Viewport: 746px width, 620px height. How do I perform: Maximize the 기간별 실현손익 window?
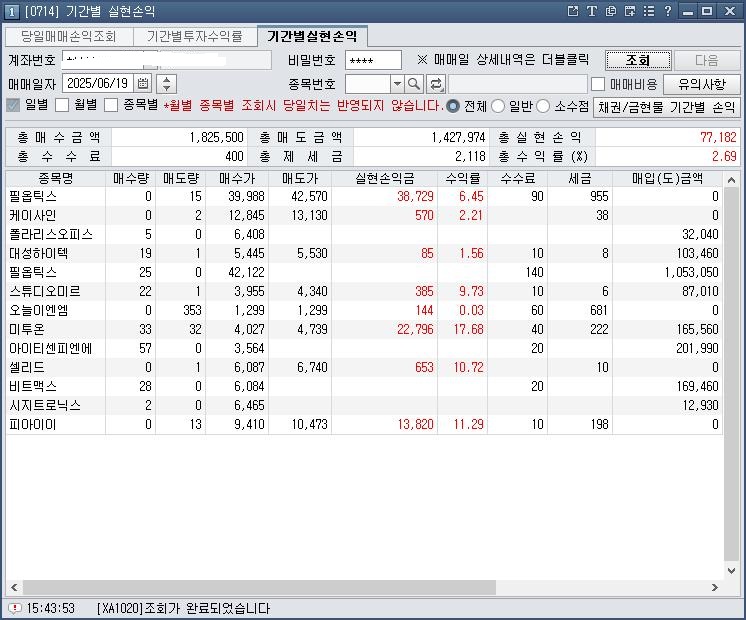(707, 11)
